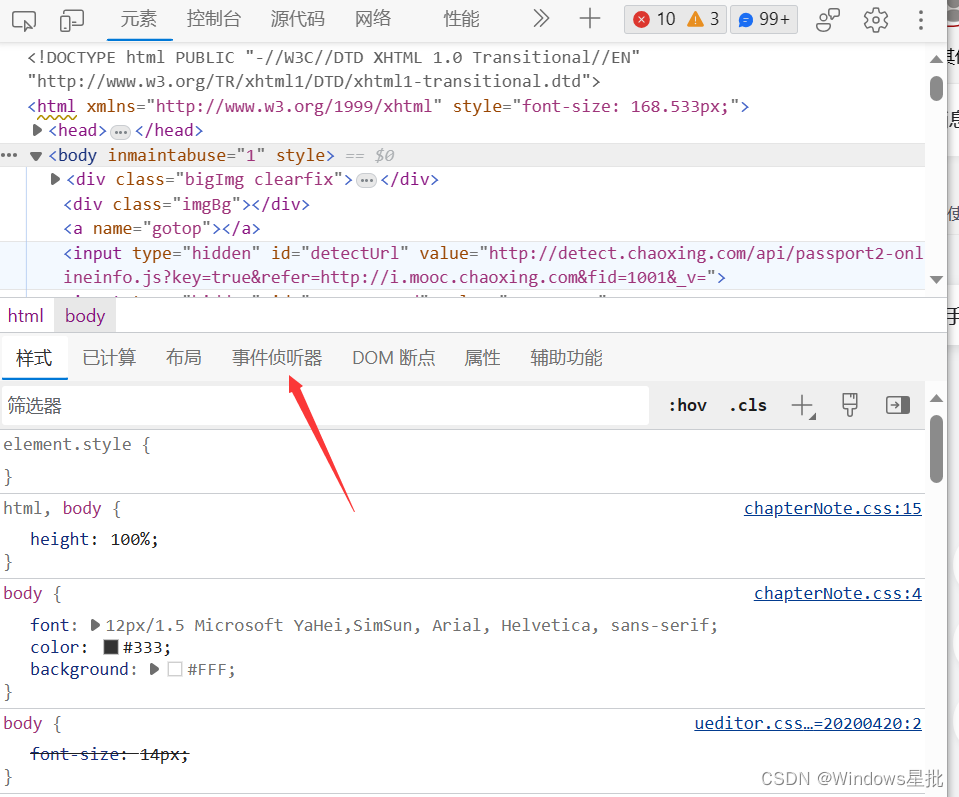Image resolution: width=959 pixels, height=797 pixels.
Task: Switch to the 元素 tab
Action: click(139, 20)
